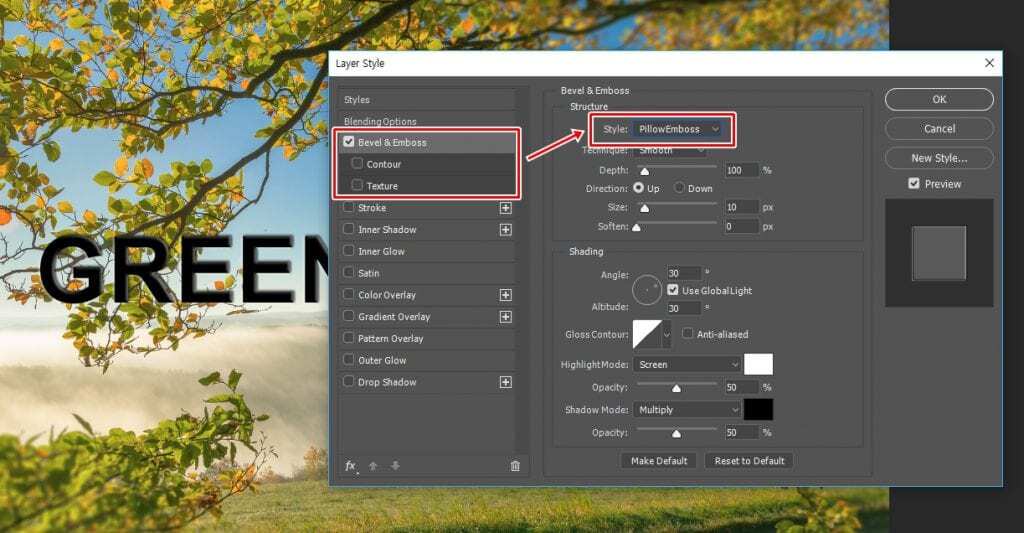Uncheck the Bevel & Emboss checkbox
The image size is (1024, 533).
point(349,142)
